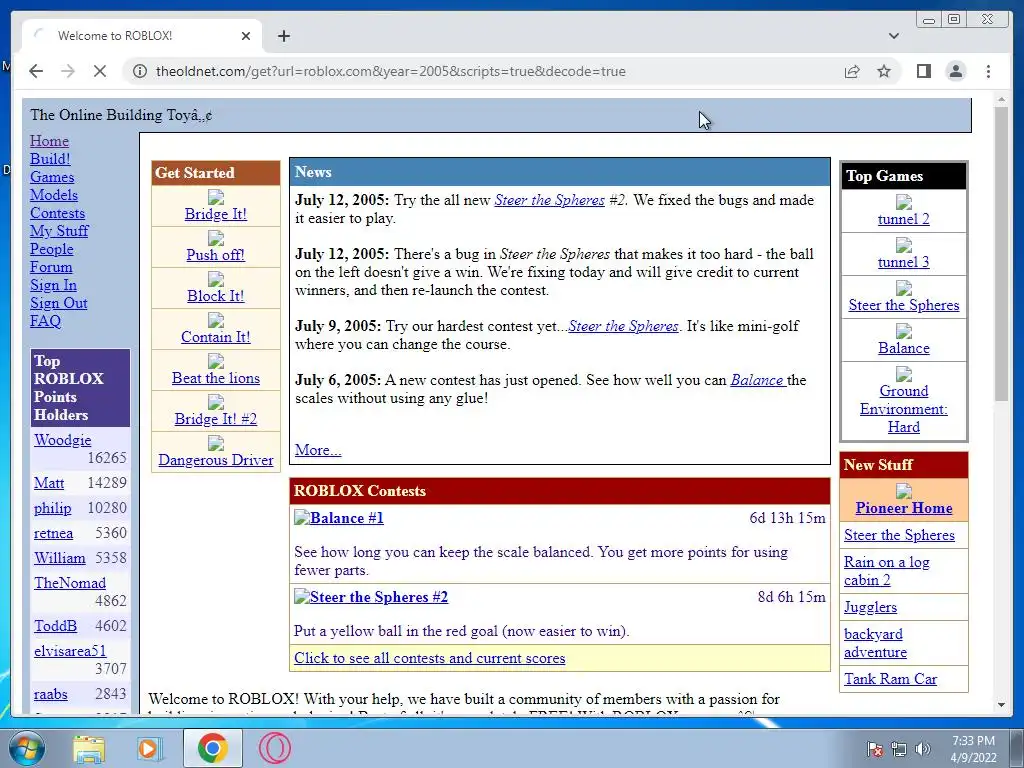Screen dimensions: 1024x768
Task: Open Chrome three-dot menu
Action: (988, 71)
